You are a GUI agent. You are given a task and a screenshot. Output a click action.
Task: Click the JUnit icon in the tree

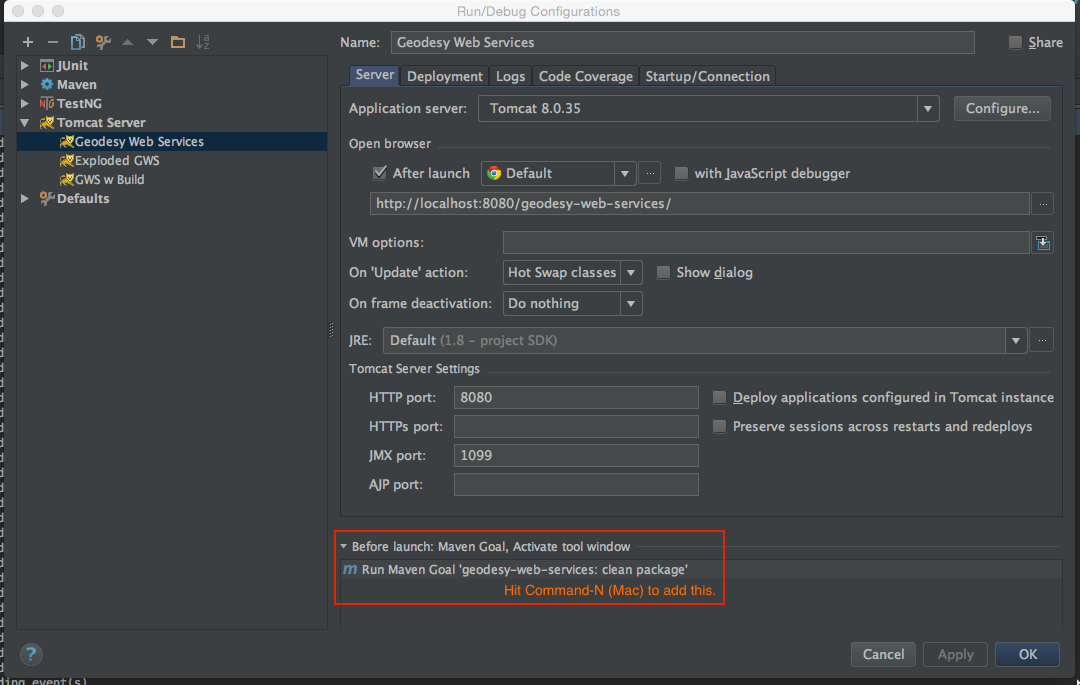pos(47,65)
